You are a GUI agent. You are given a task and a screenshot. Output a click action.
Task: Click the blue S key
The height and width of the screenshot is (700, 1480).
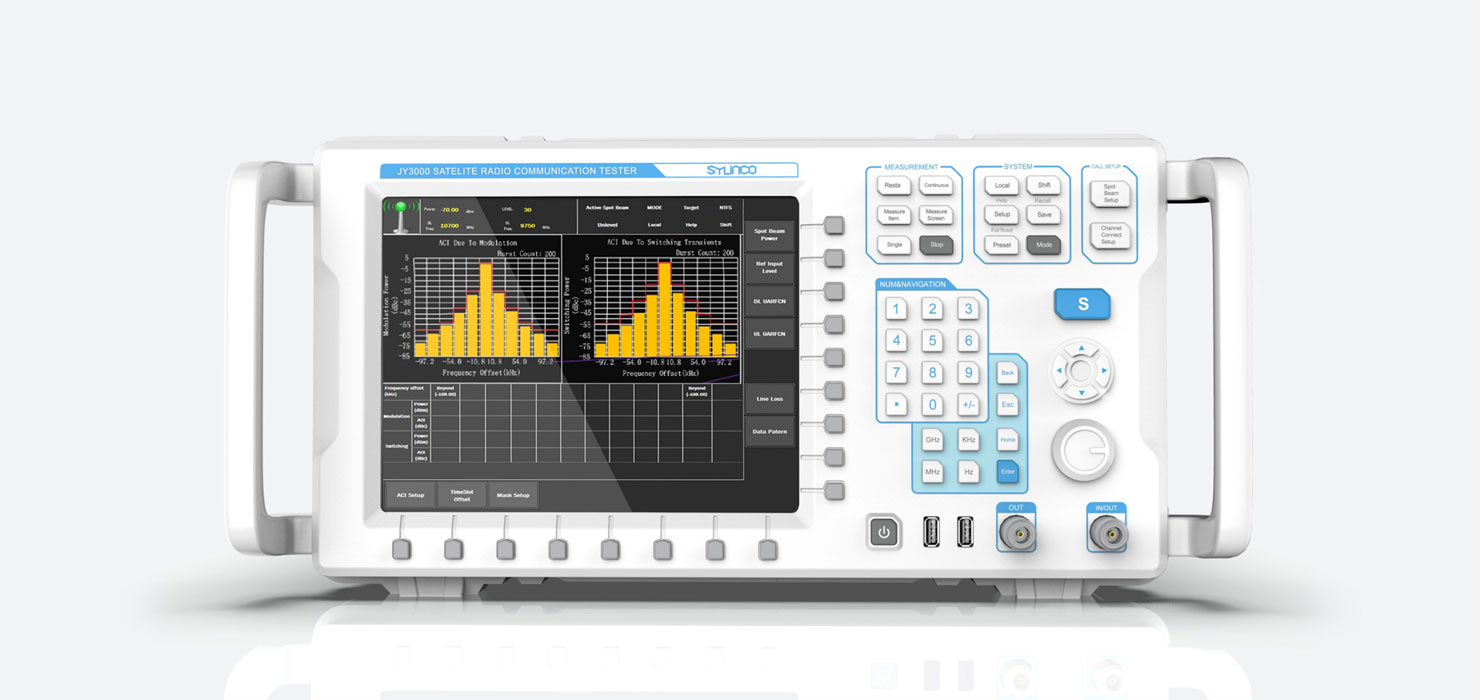coord(1082,304)
